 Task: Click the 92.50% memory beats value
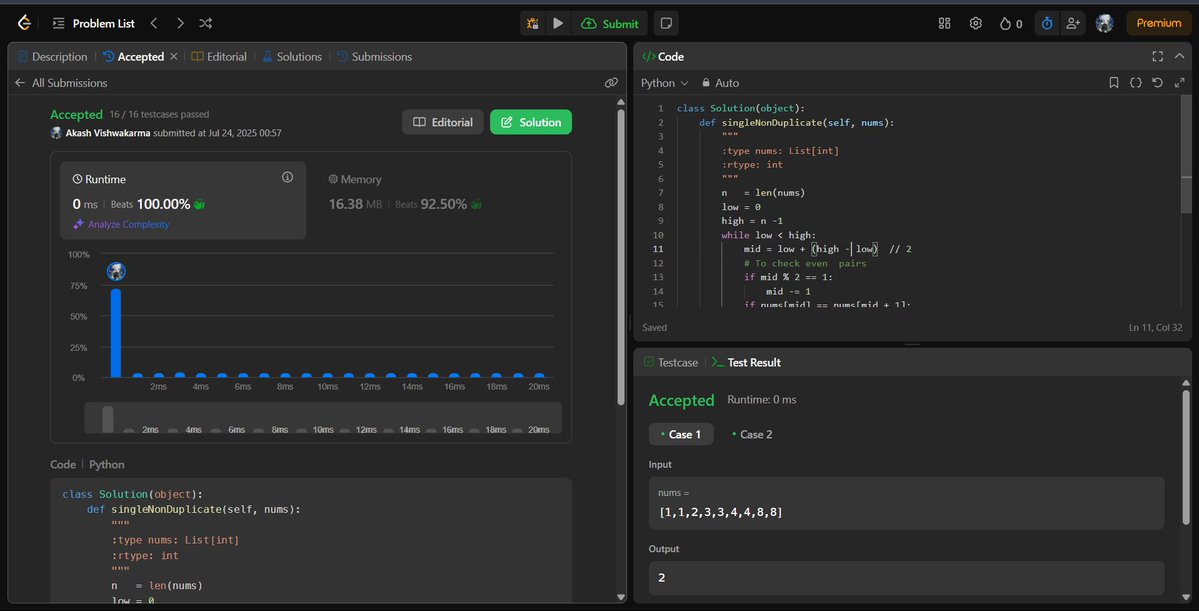pos(444,204)
